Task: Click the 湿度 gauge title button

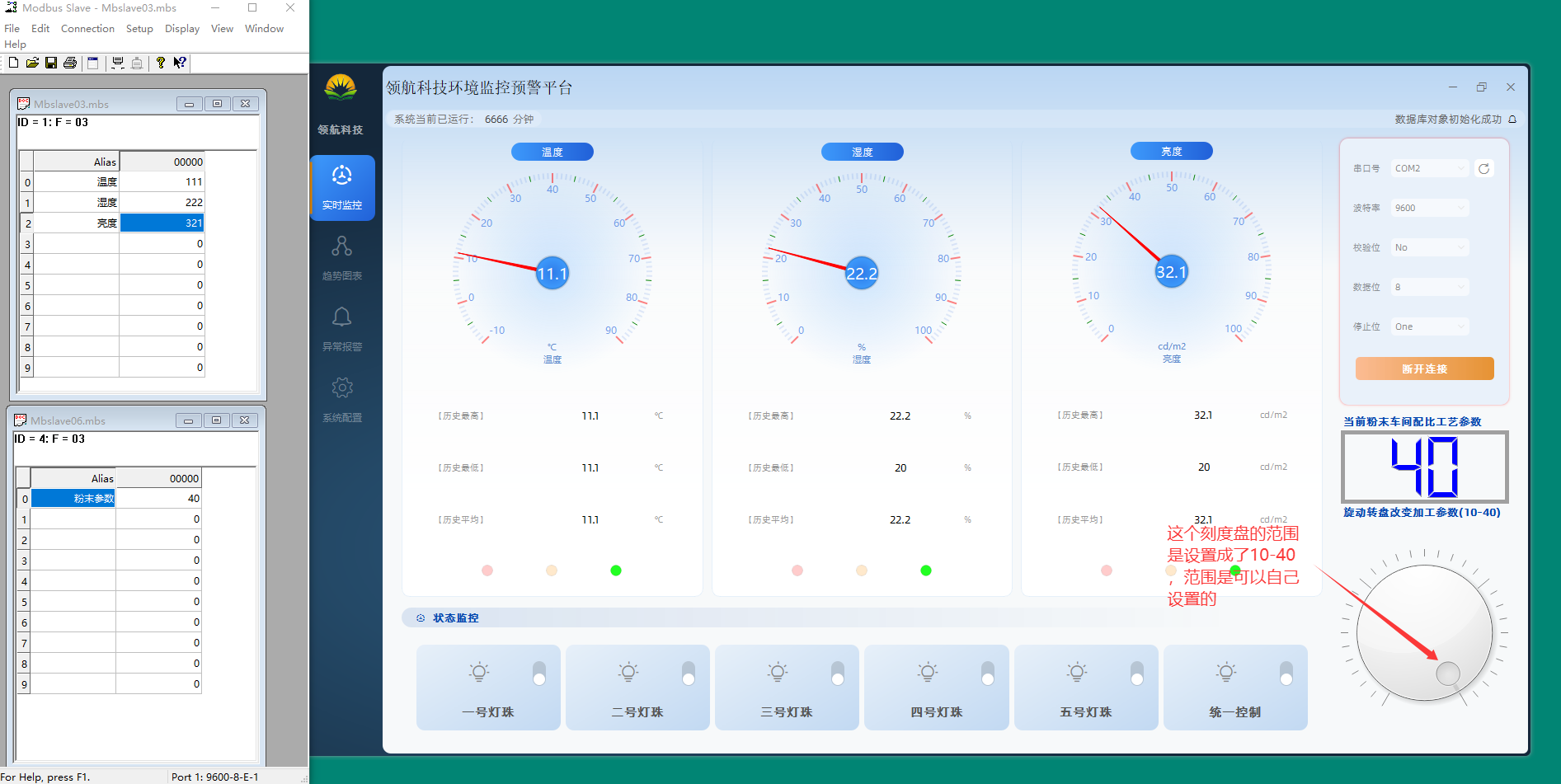Action: (862, 152)
